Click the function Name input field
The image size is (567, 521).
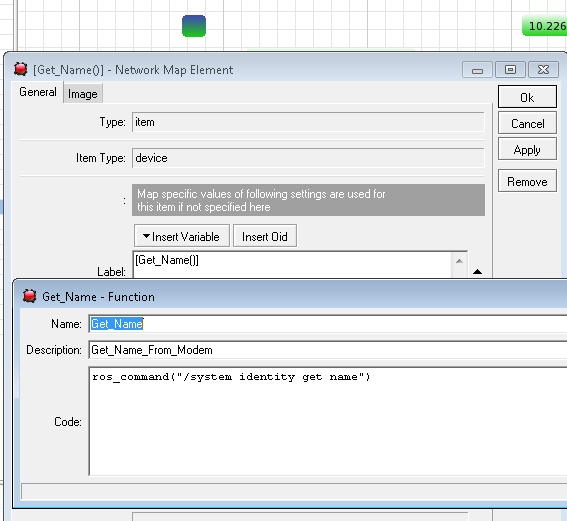point(328,324)
